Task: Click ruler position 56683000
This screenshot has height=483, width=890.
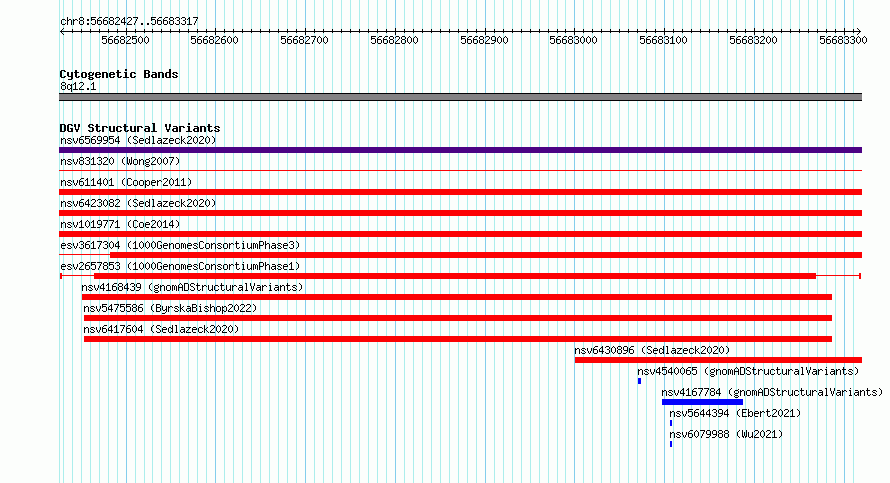Action: (x=573, y=40)
